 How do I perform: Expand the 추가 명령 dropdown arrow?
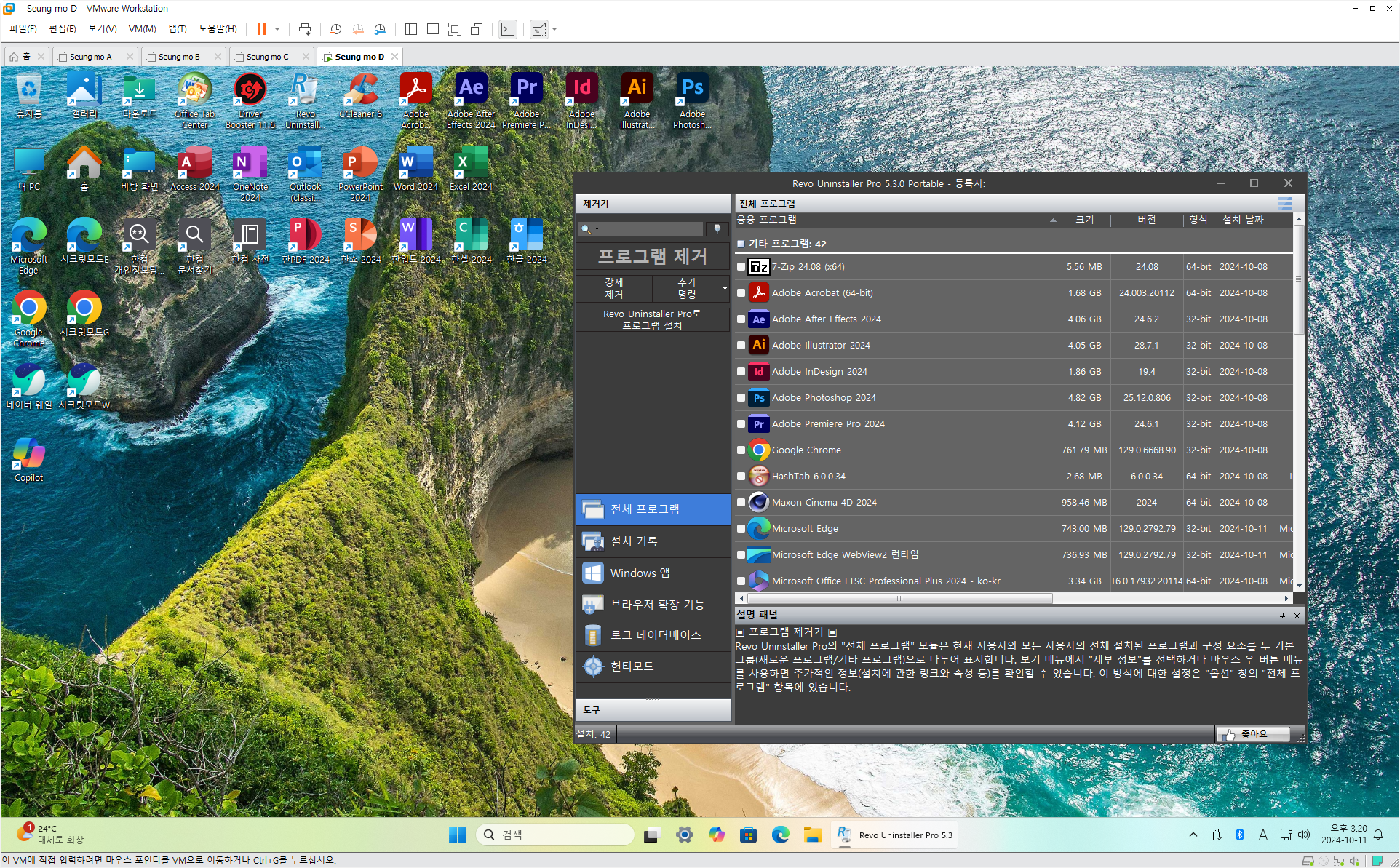pos(725,288)
